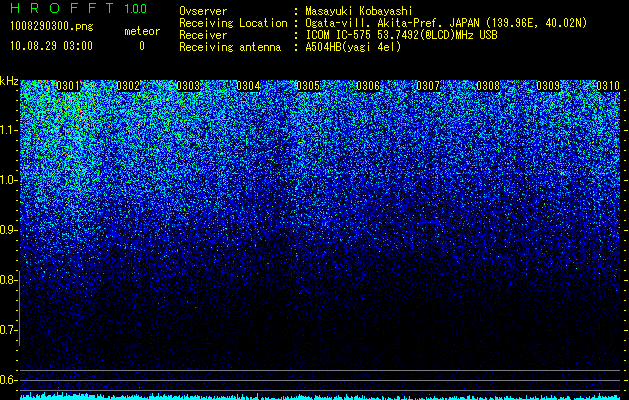The image size is (629, 400).
Task: Click the ICOM IC-575 receiver details
Action: 401,35
